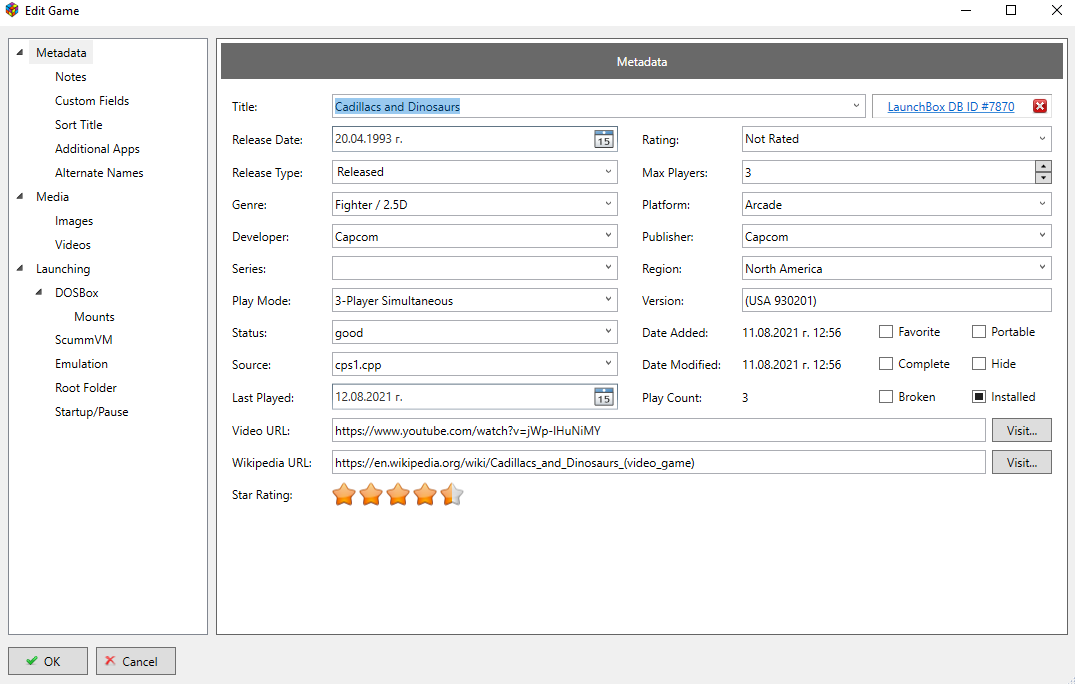Click the Video URL text field
Viewport: 1075px width, 684px height.
659,430
